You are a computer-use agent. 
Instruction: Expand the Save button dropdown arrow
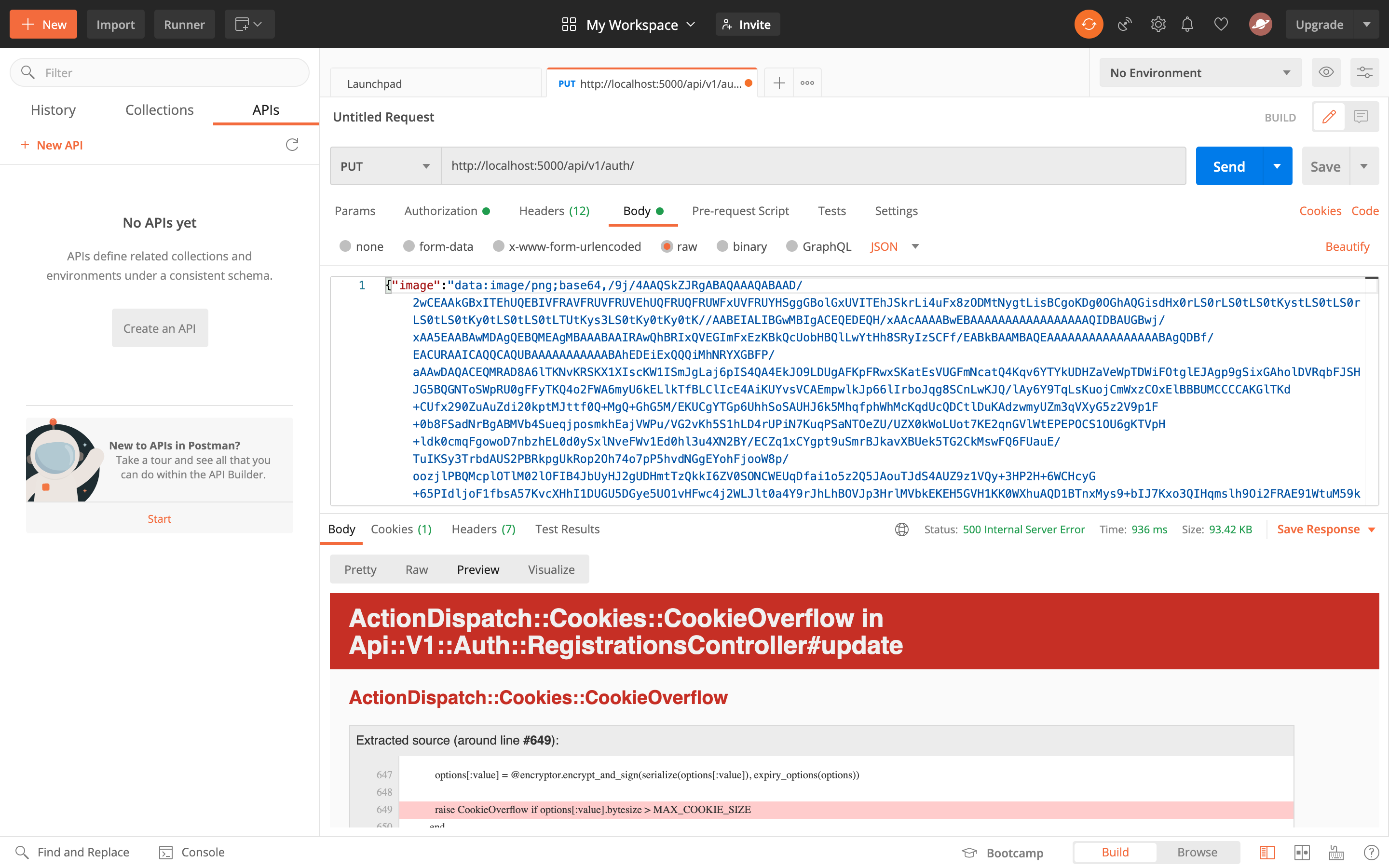1364,166
